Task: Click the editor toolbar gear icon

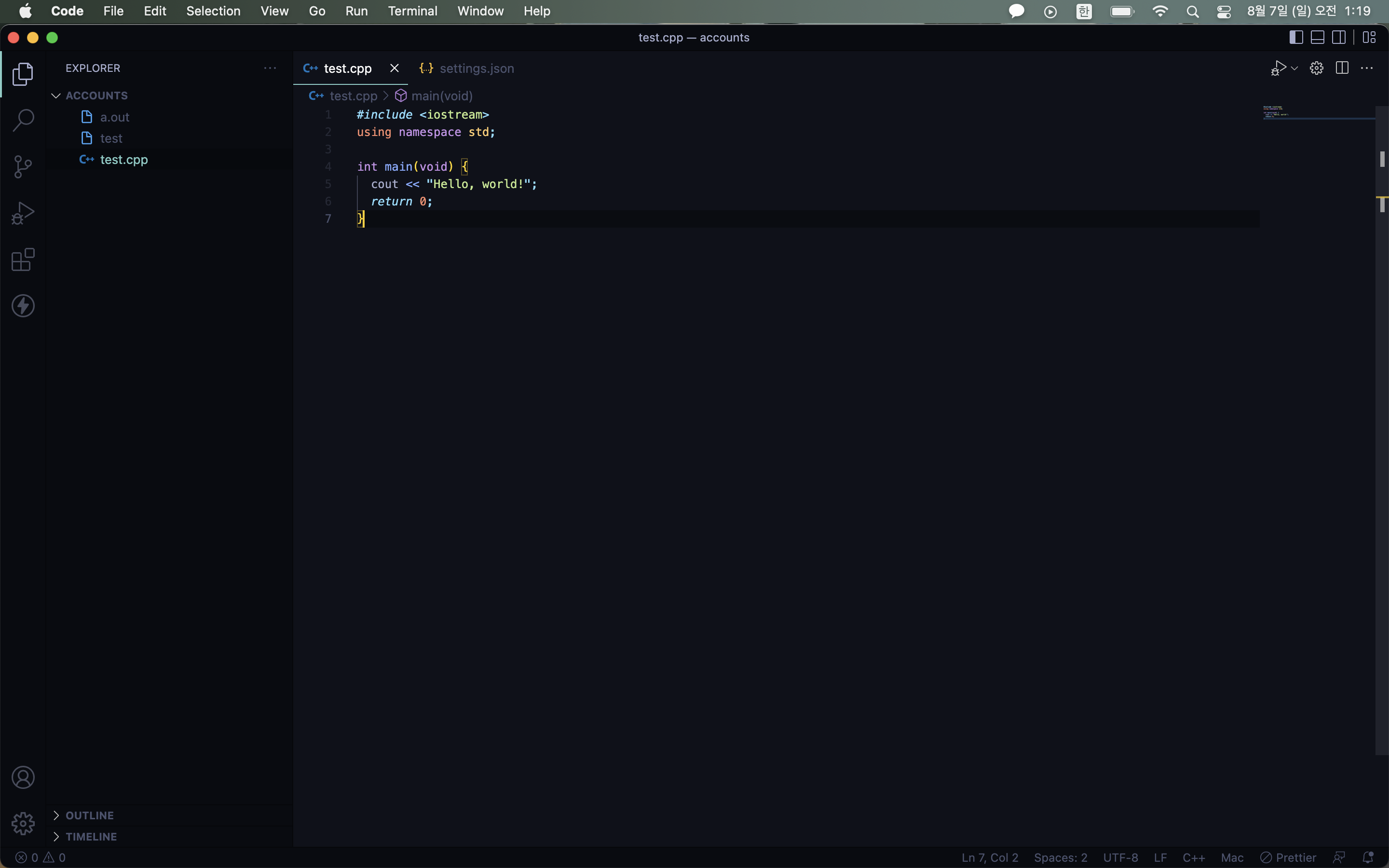Action: [x=1316, y=68]
